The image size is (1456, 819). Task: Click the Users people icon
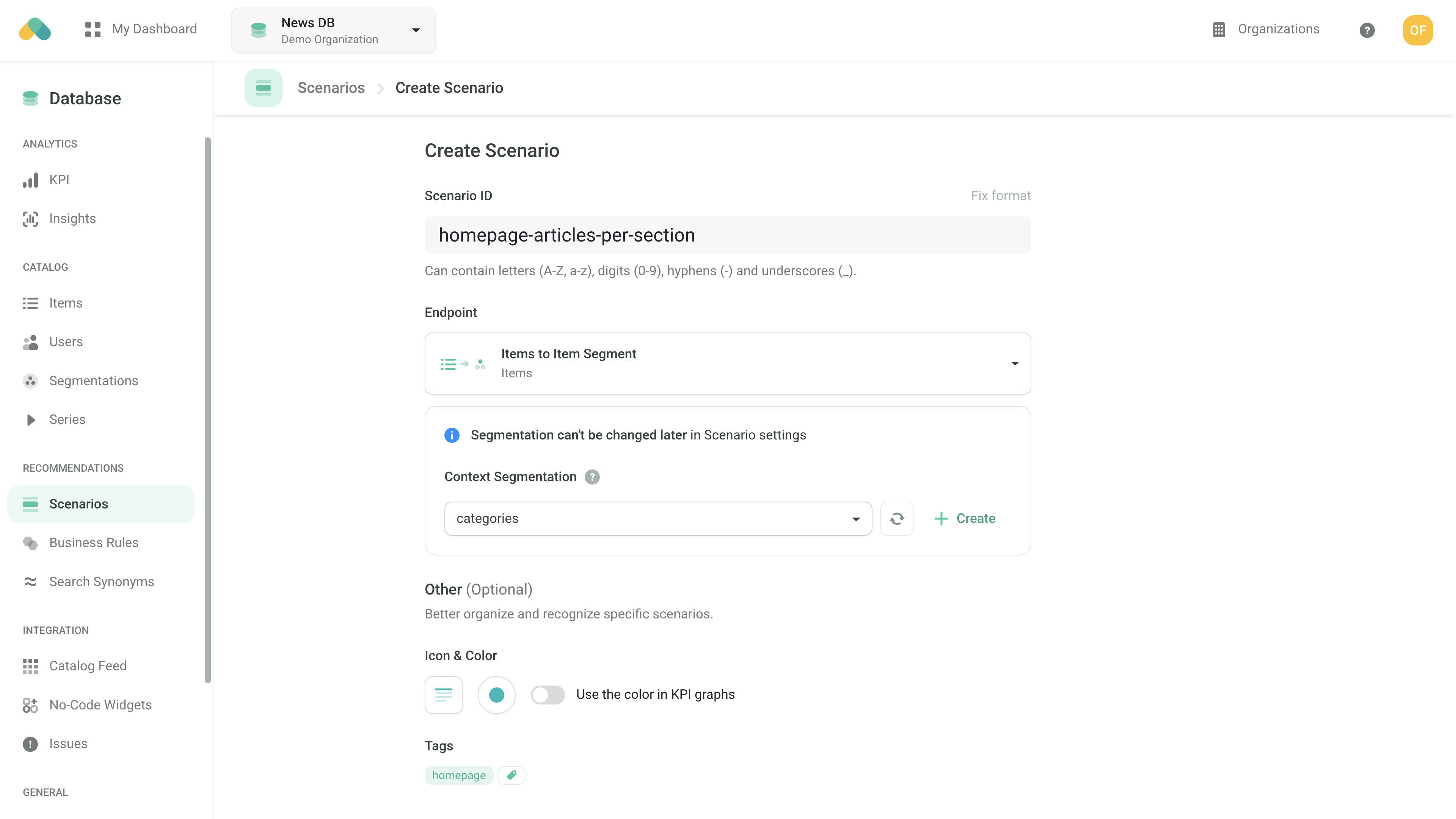pyautogui.click(x=30, y=342)
